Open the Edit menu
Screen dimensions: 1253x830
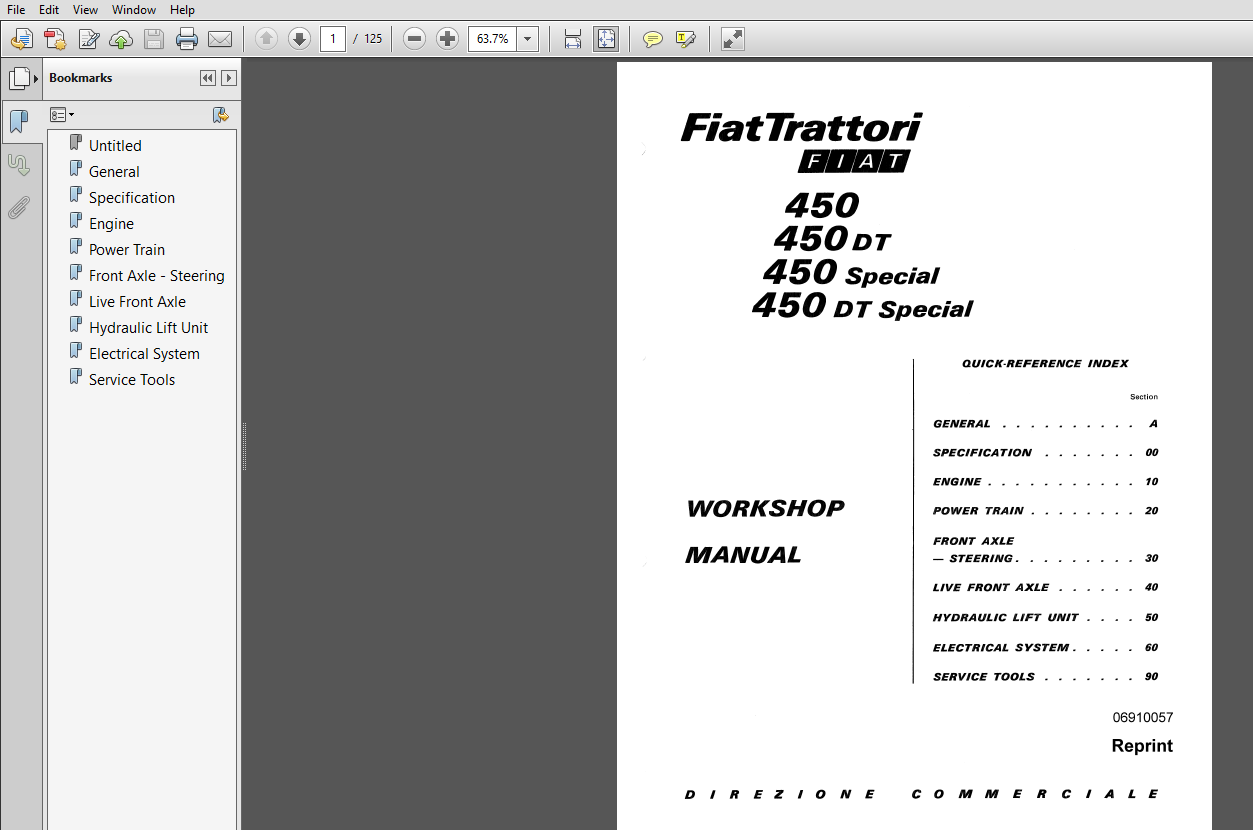coord(49,10)
